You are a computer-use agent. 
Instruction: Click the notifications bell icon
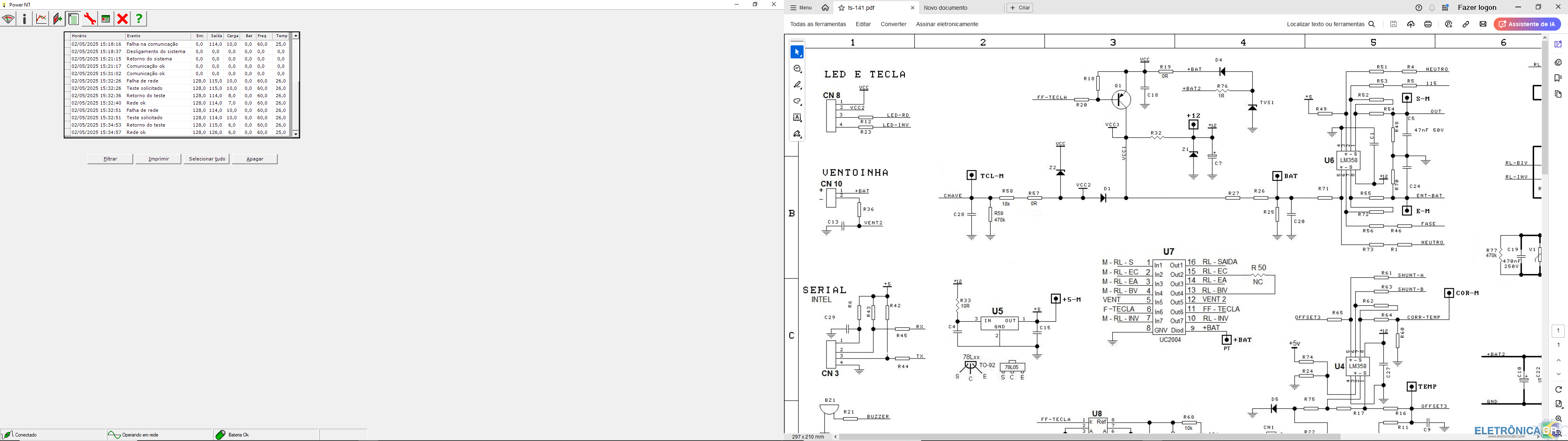pos(1432,8)
